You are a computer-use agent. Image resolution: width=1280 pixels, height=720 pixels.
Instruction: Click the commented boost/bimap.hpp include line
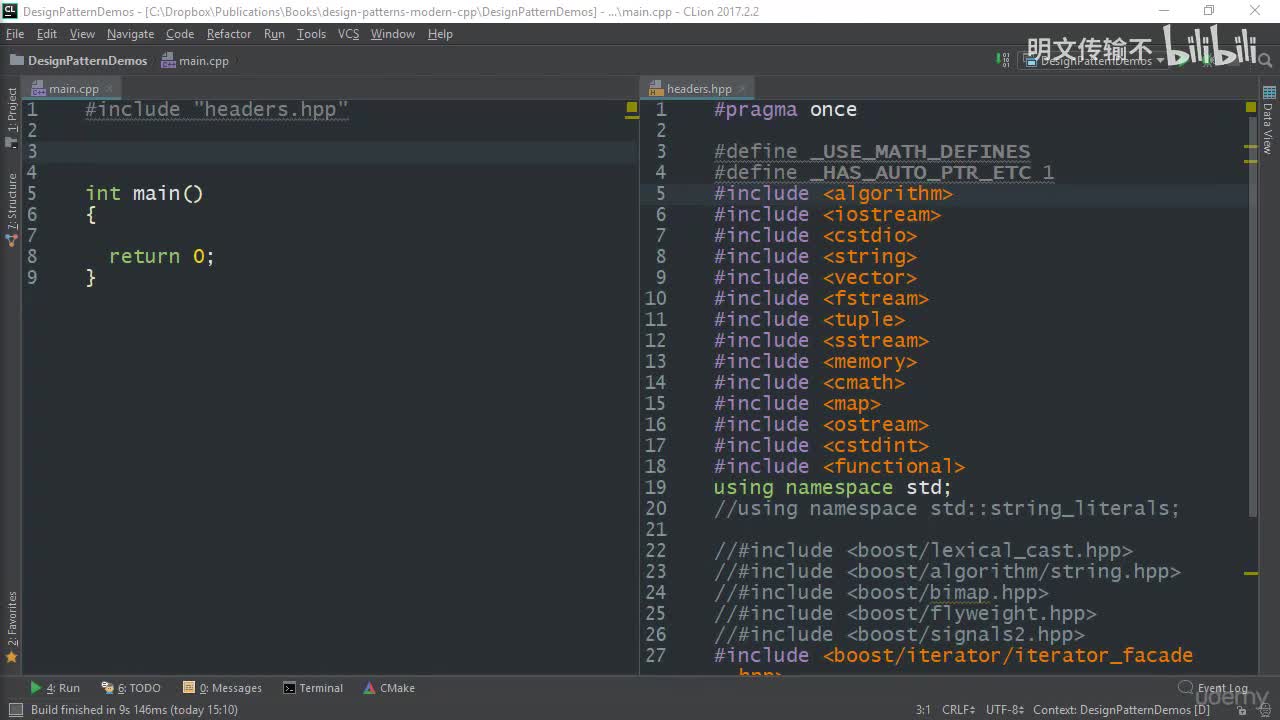(881, 592)
